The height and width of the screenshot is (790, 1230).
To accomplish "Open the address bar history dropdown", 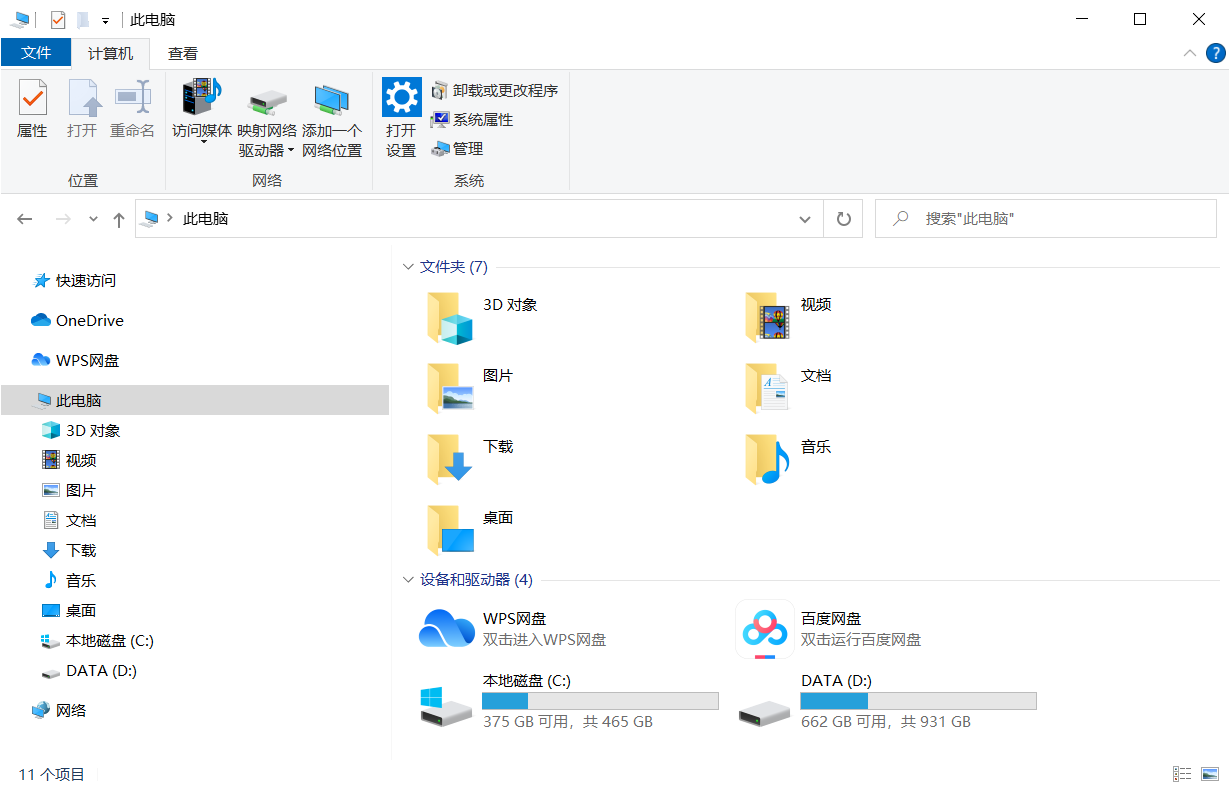I will click(805, 218).
